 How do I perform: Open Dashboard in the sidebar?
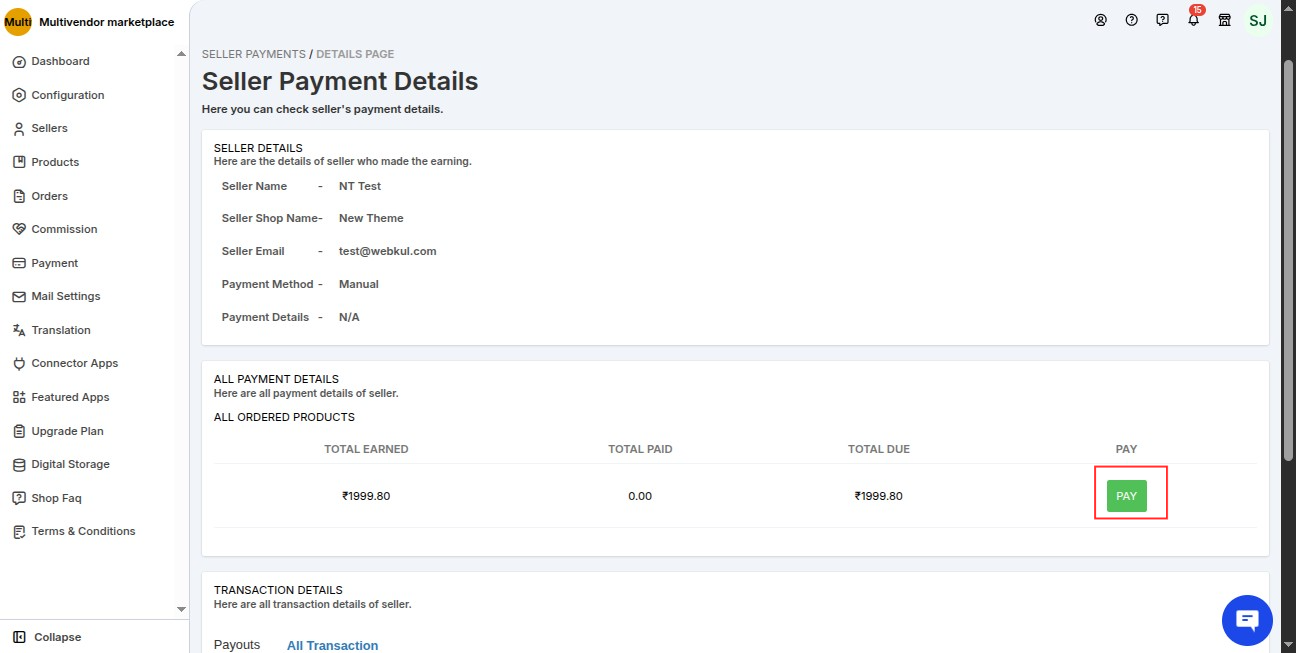point(60,62)
